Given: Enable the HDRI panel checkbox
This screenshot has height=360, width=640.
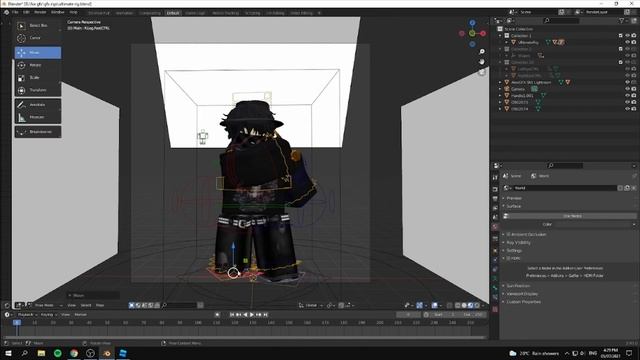Looking at the screenshot, I should coord(509,258).
